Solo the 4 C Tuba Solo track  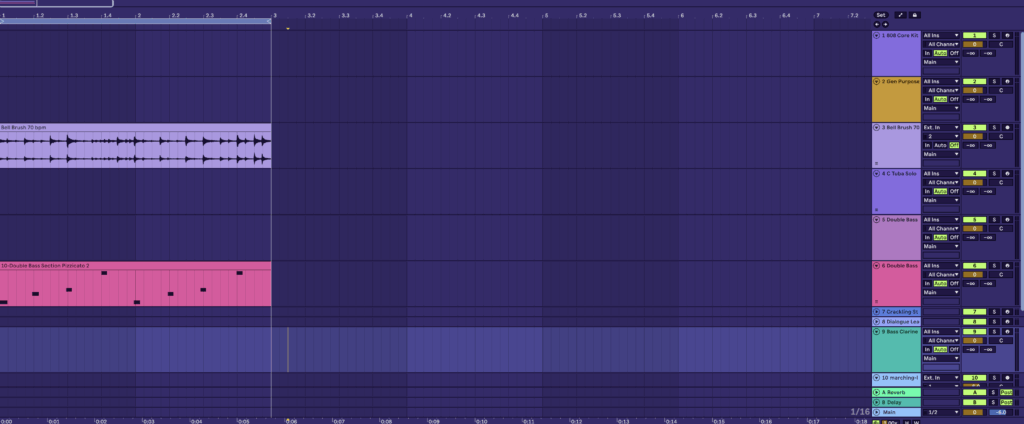click(x=994, y=173)
